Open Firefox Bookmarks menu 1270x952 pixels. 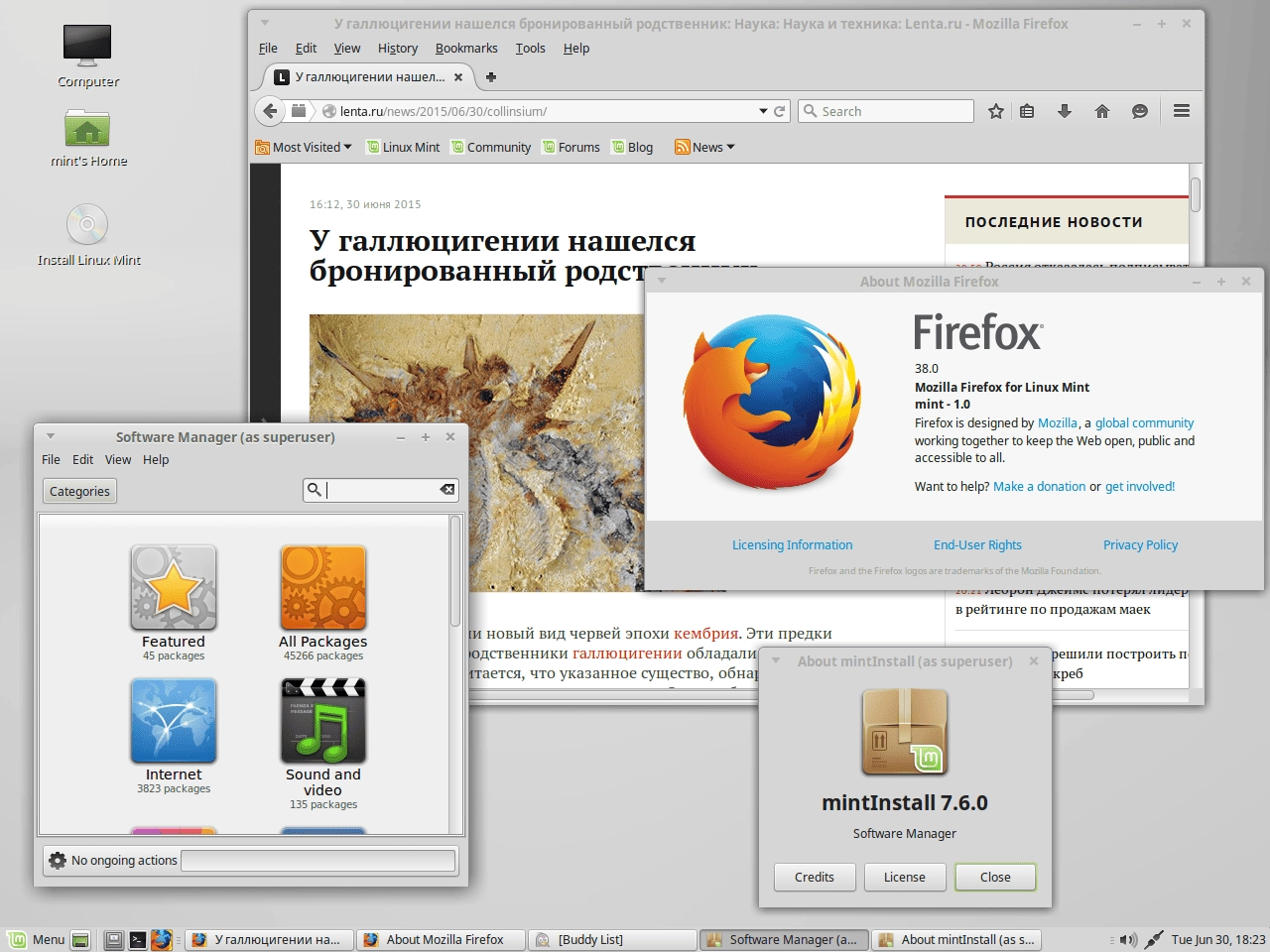(x=466, y=48)
